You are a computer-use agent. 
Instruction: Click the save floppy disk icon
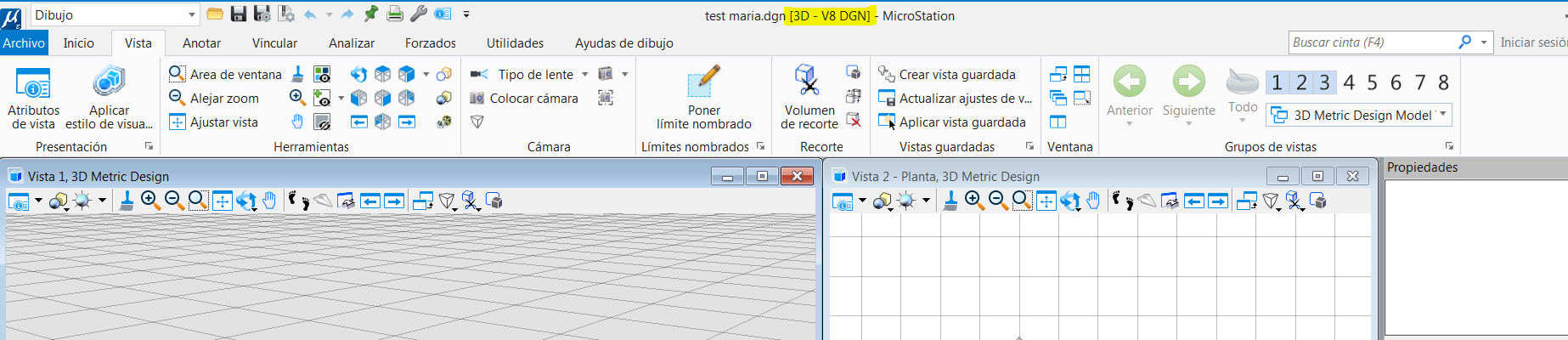239,14
